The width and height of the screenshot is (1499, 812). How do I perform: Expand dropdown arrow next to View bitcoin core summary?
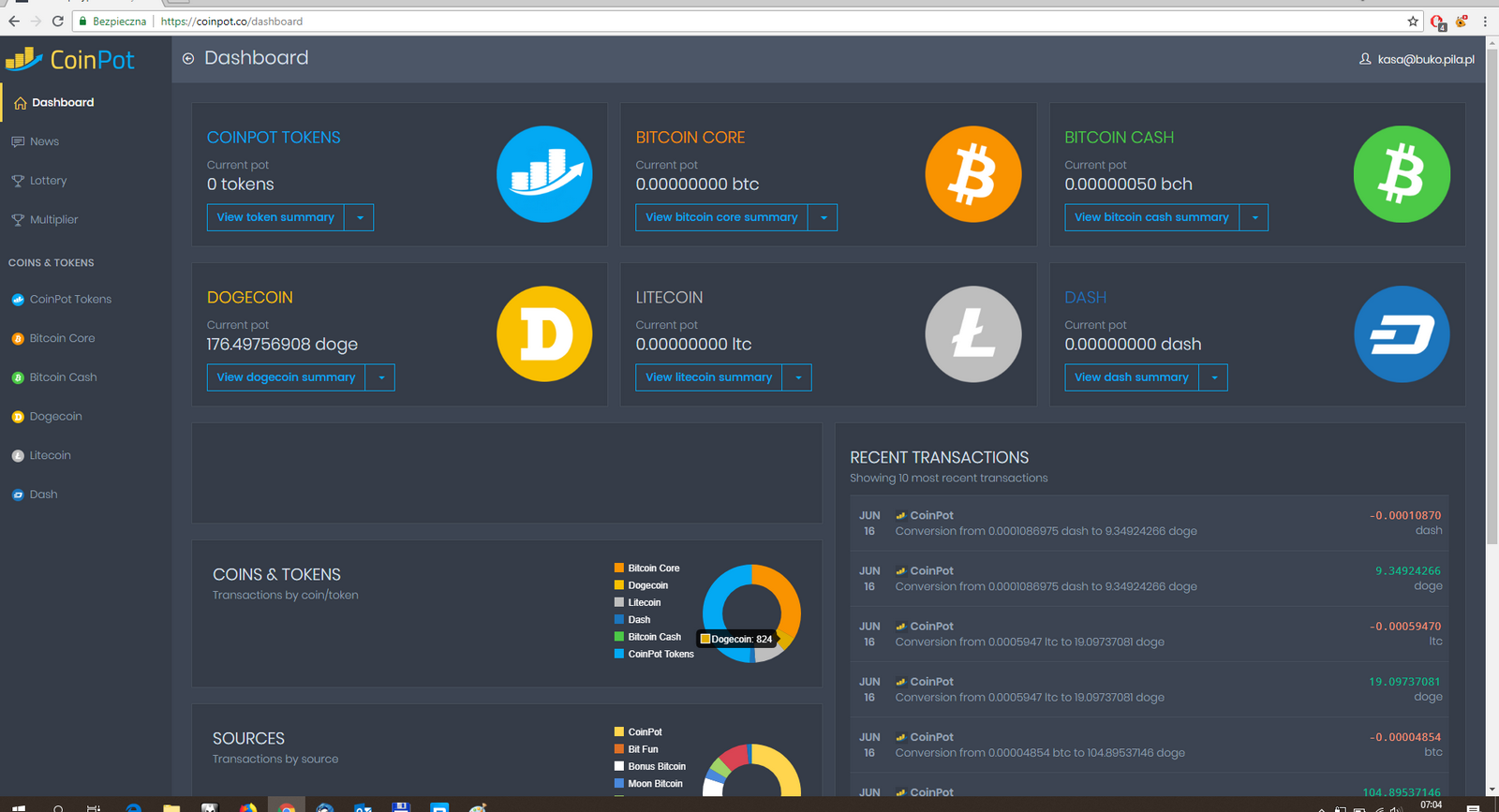click(824, 217)
